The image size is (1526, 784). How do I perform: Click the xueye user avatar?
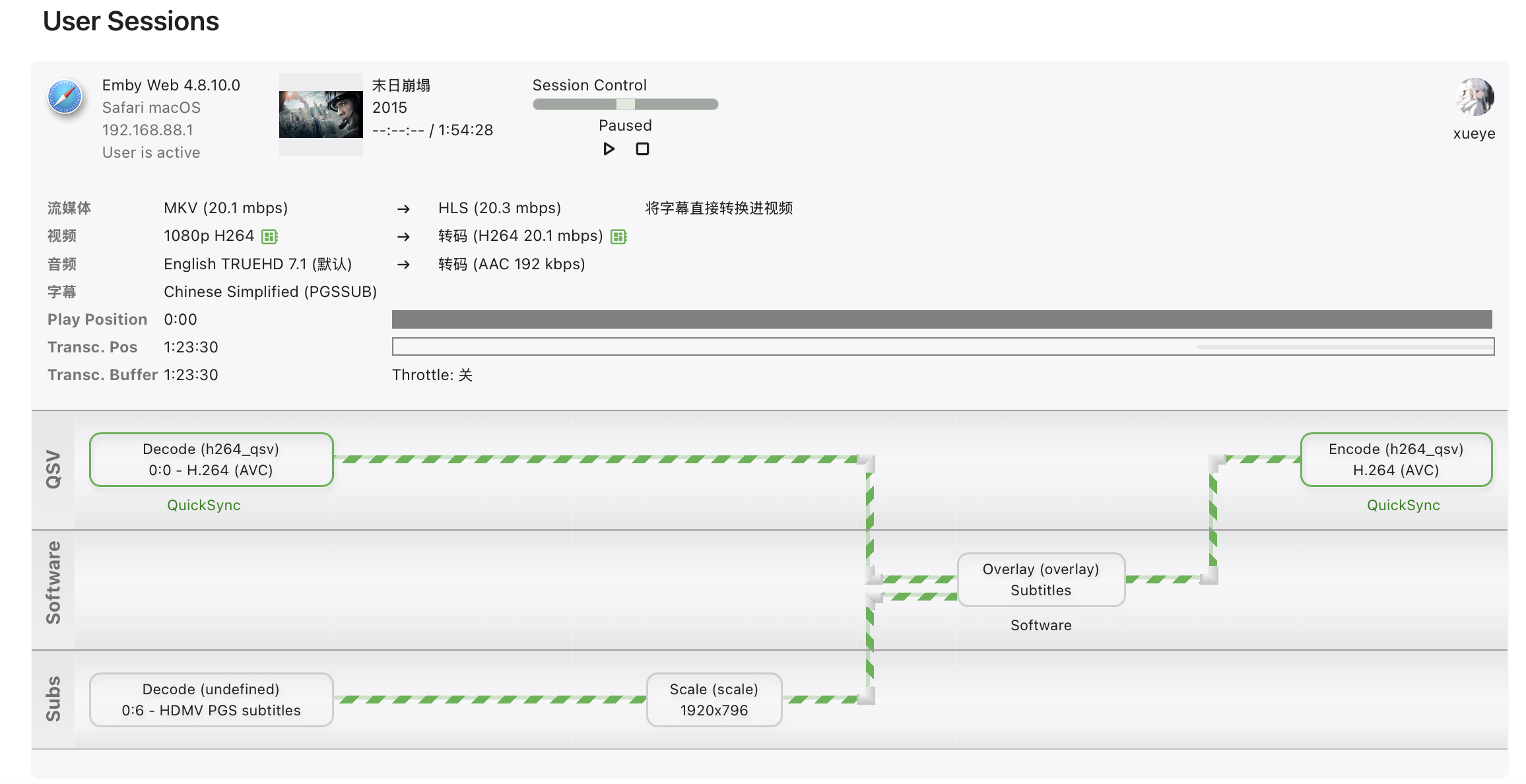point(1474,98)
